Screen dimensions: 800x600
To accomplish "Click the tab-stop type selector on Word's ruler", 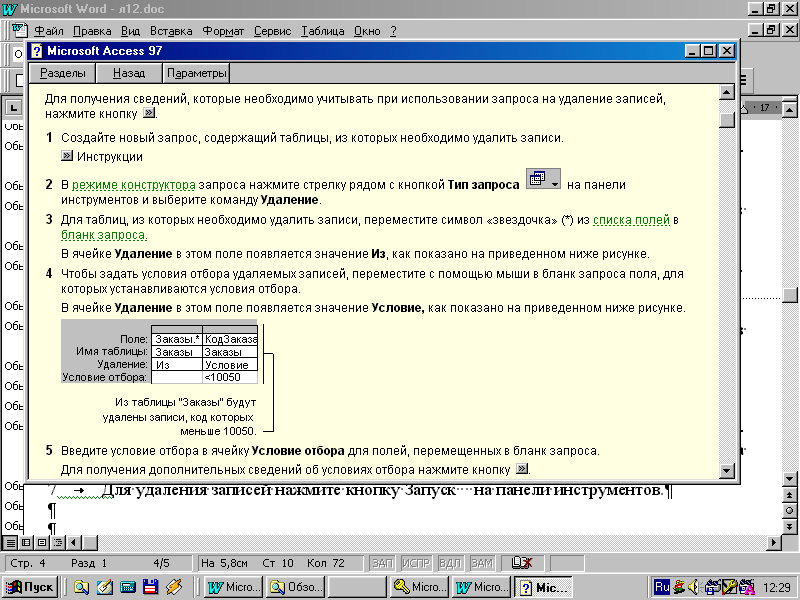I will [13, 108].
